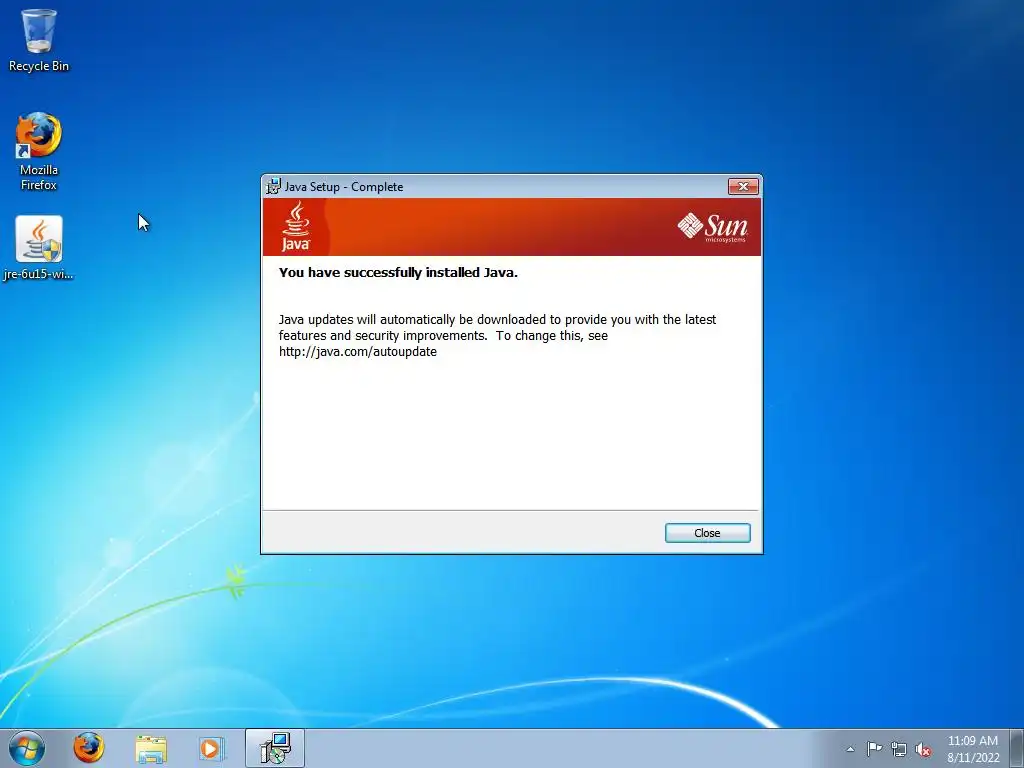Click the network status tray icon
The width and height of the screenshot is (1024, 768).
(x=899, y=750)
